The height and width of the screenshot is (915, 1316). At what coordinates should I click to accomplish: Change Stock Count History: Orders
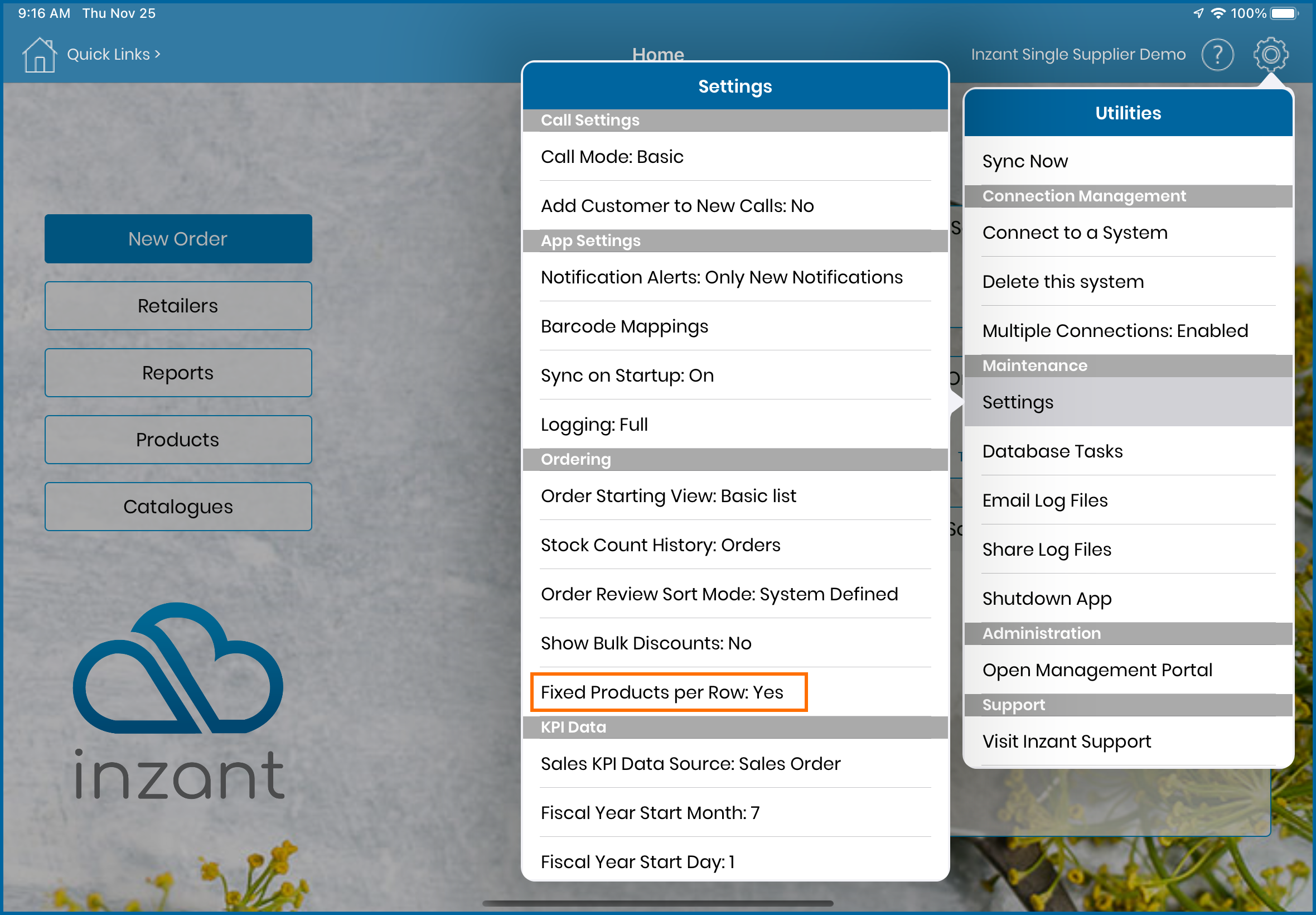pyautogui.click(x=735, y=545)
